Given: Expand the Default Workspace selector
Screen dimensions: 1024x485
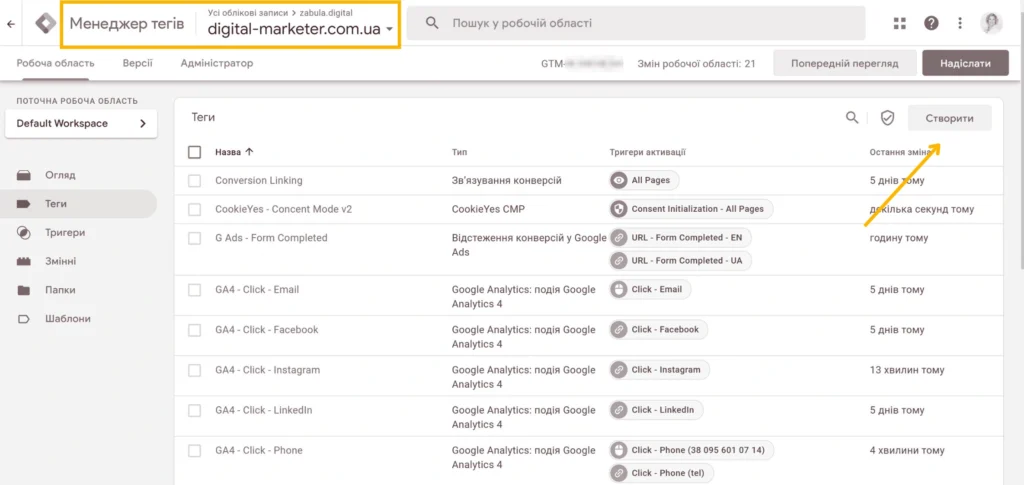Looking at the screenshot, I should click(x=81, y=123).
